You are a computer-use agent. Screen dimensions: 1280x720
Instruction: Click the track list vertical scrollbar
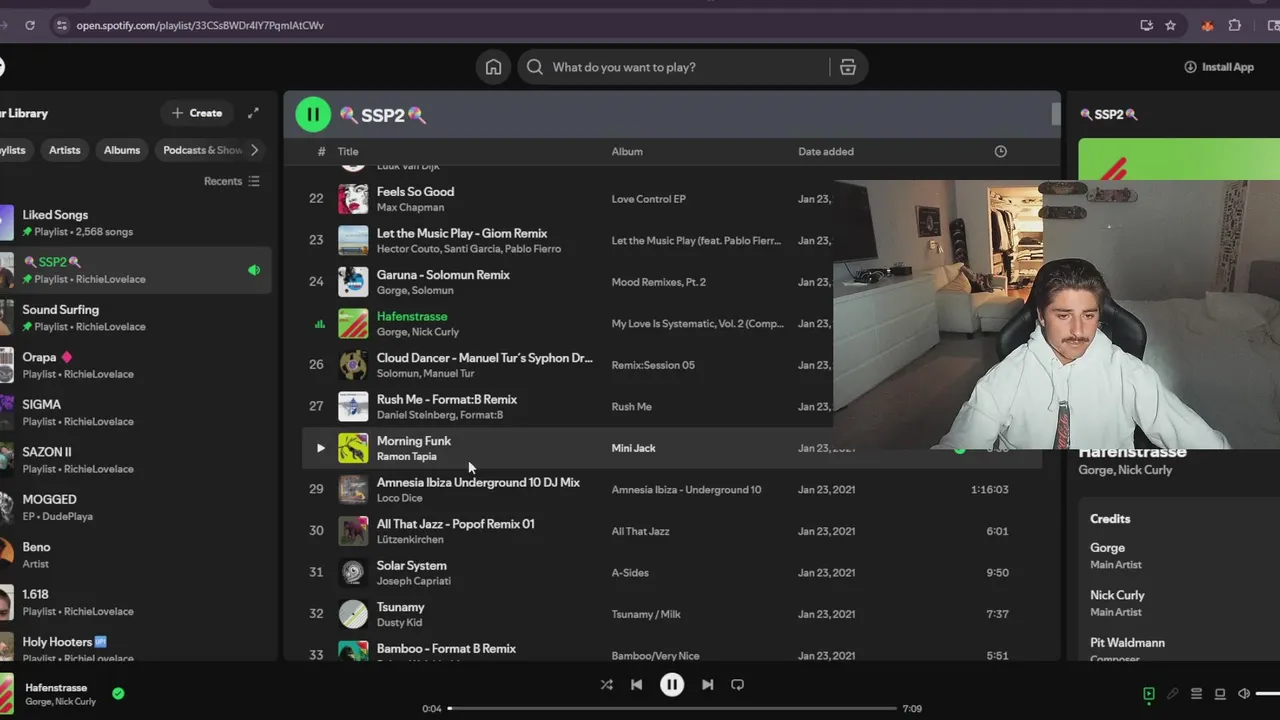click(x=1055, y=113)
